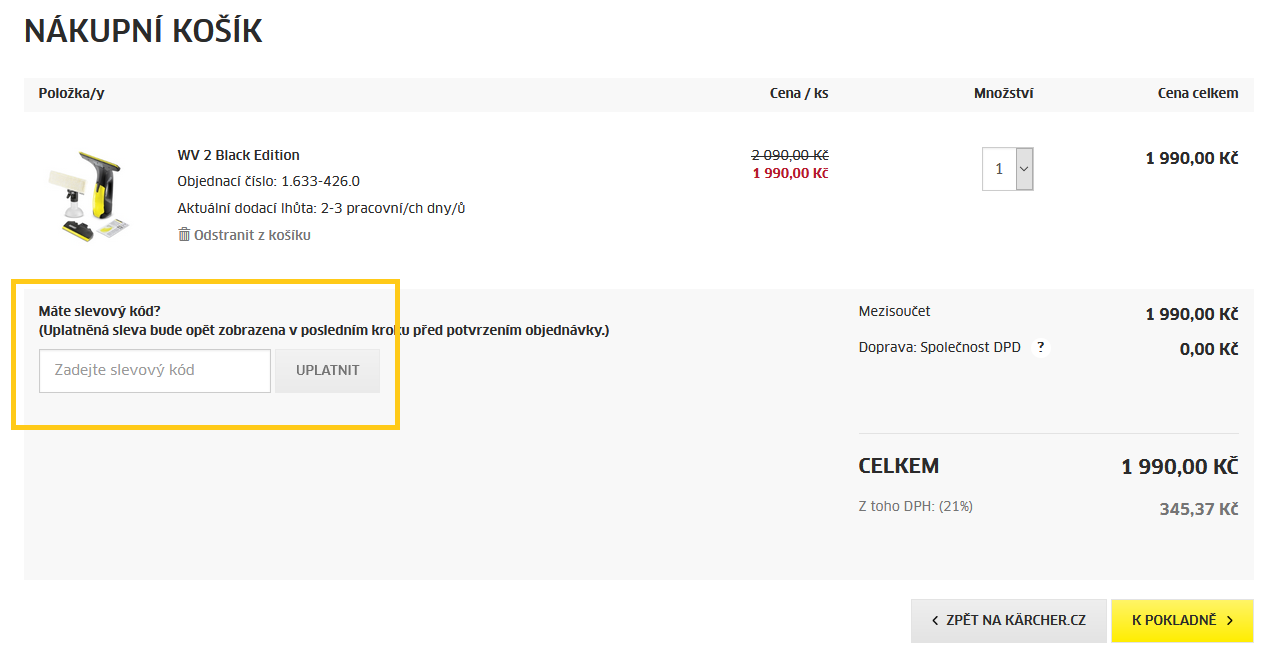The image size is (1270, 652).
Task: Open the Množství selector showing 1
Action: 999,169
